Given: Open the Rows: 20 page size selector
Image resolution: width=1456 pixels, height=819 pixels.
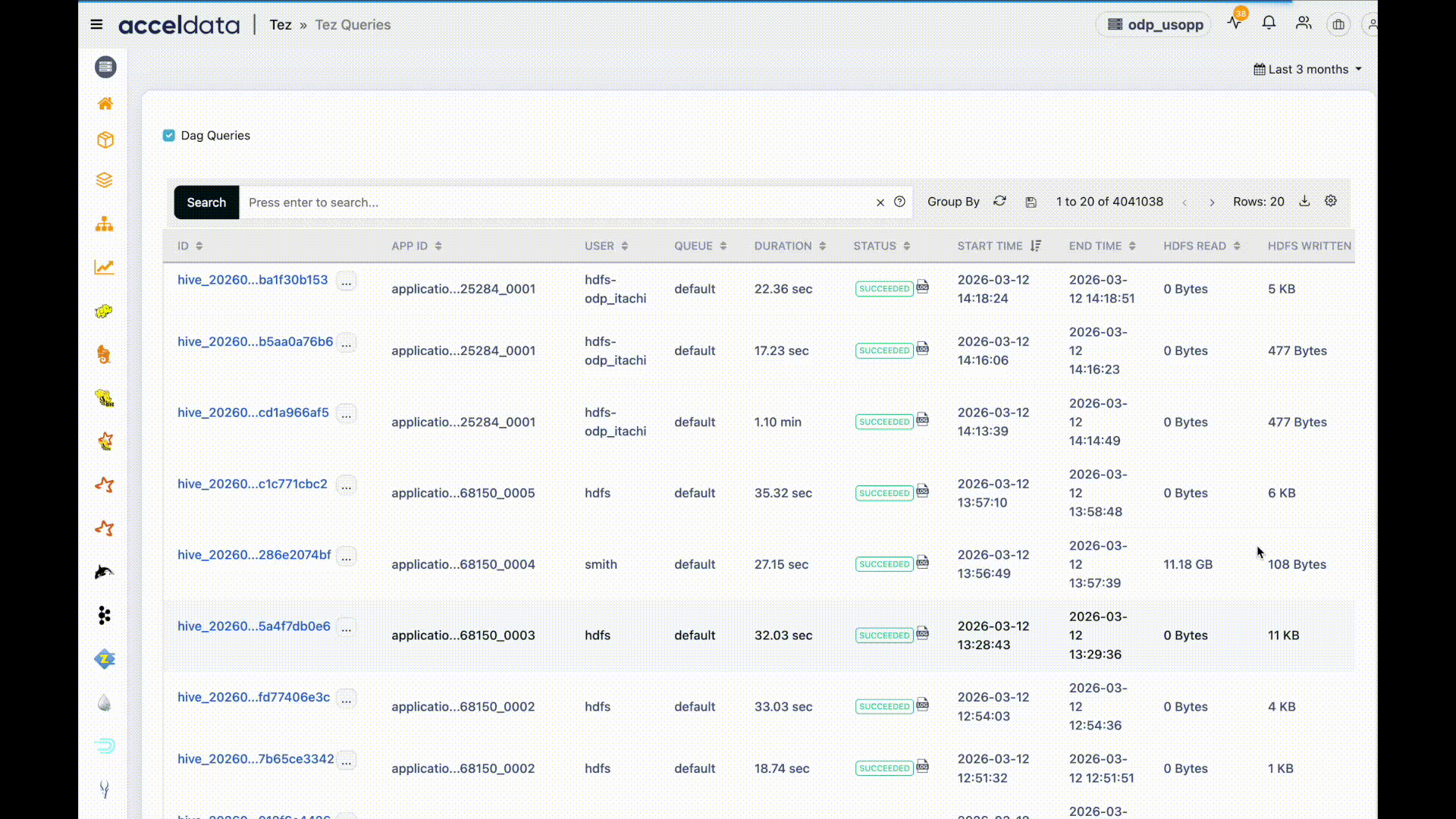Looking at the screenshot, I should (1258, 202).
